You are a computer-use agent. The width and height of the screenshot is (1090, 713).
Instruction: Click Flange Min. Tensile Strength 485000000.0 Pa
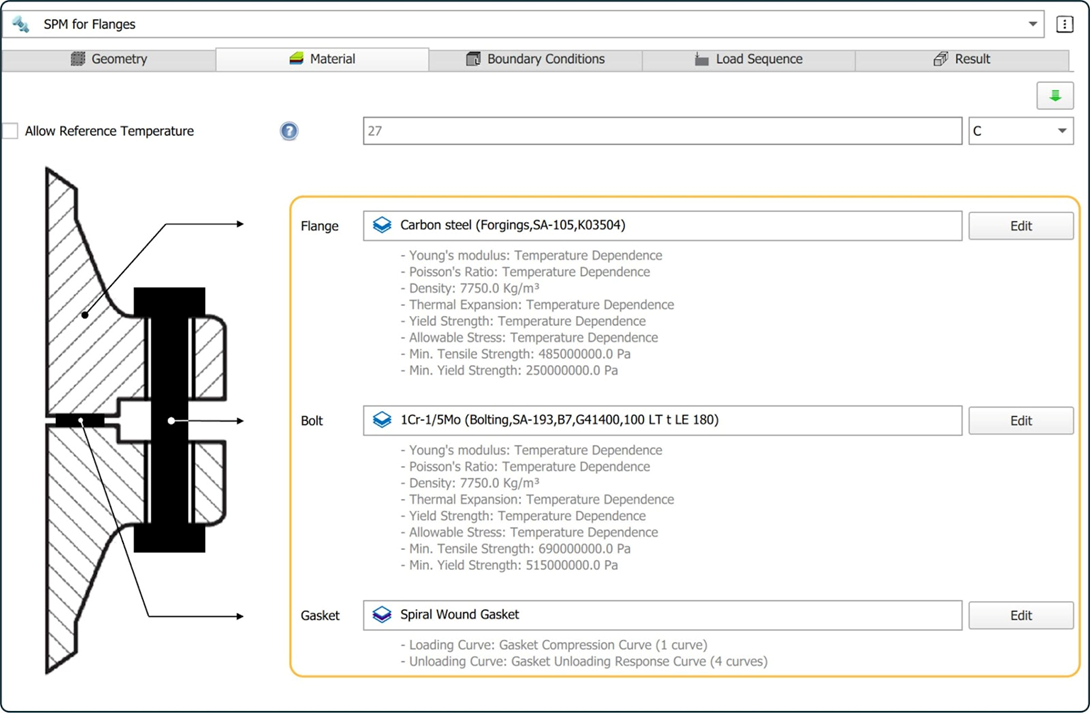[x=516, y=354]
